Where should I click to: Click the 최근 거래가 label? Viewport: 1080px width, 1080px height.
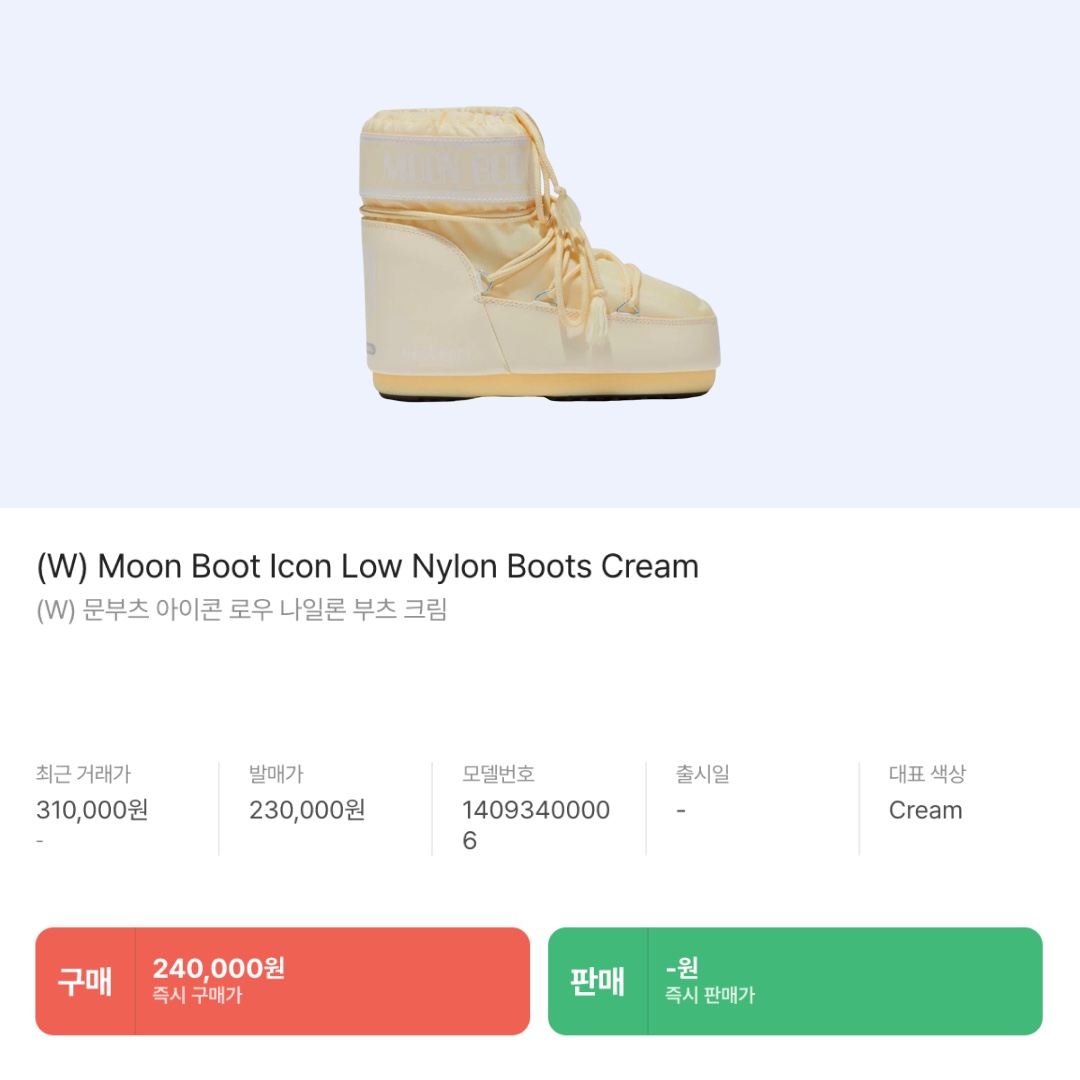click(x=83, y=774)
